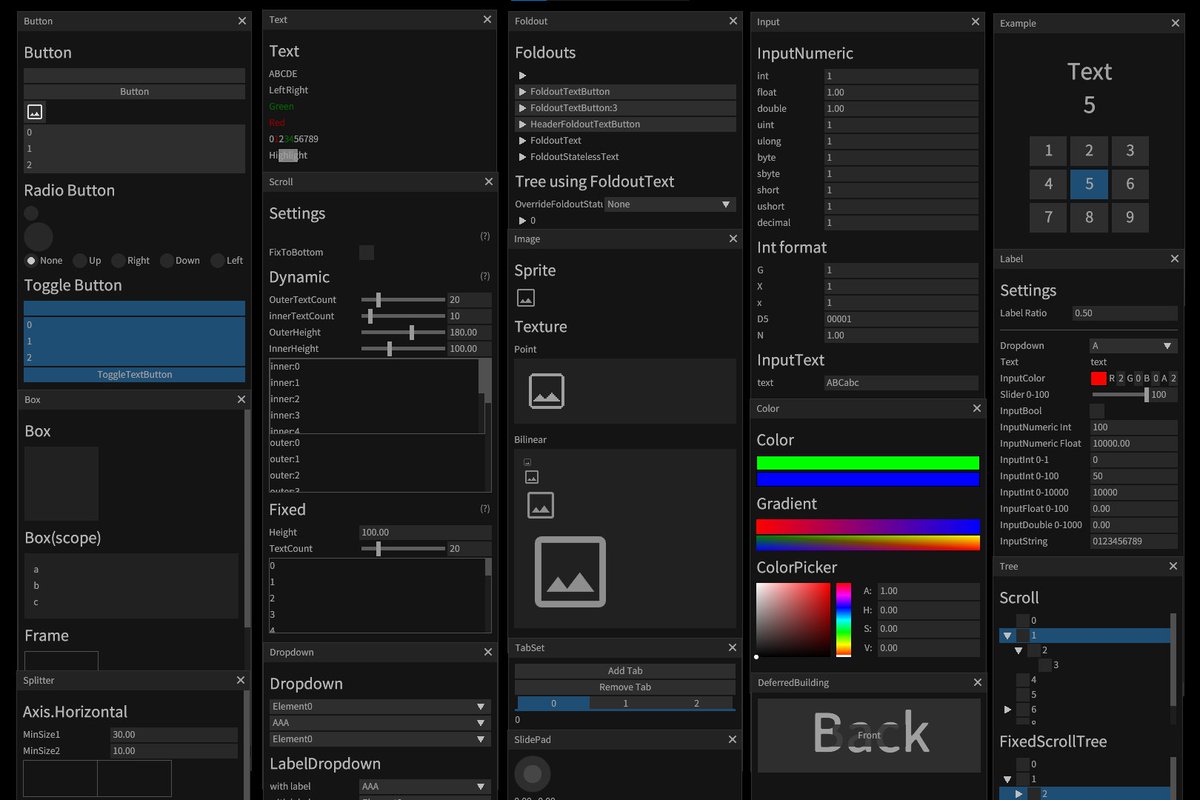
Task: Adjust the OuterTextCount slider
Action: tap(378, 300)
